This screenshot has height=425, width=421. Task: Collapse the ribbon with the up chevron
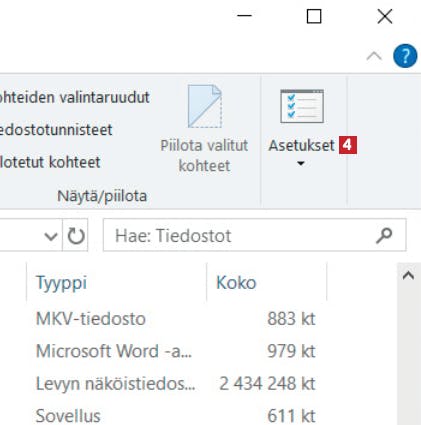(374, 56)
